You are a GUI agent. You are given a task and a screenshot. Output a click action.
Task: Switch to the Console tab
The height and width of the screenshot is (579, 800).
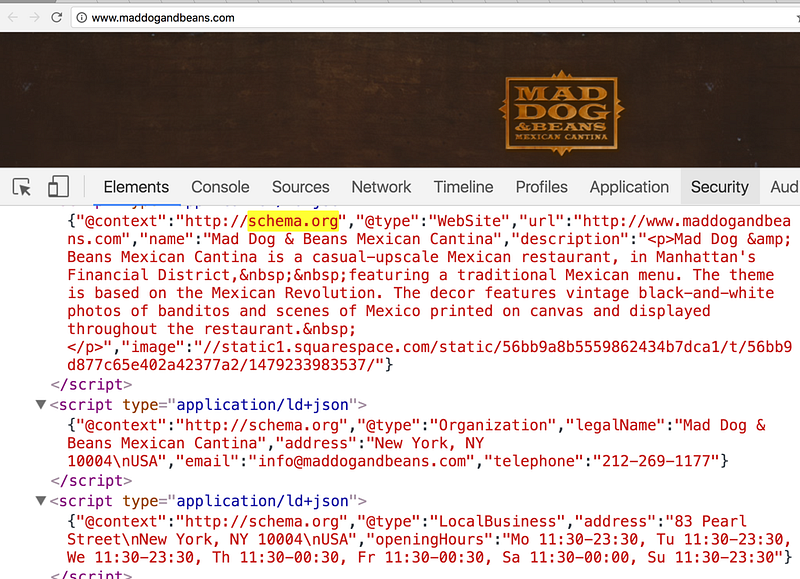pos(220,187)
